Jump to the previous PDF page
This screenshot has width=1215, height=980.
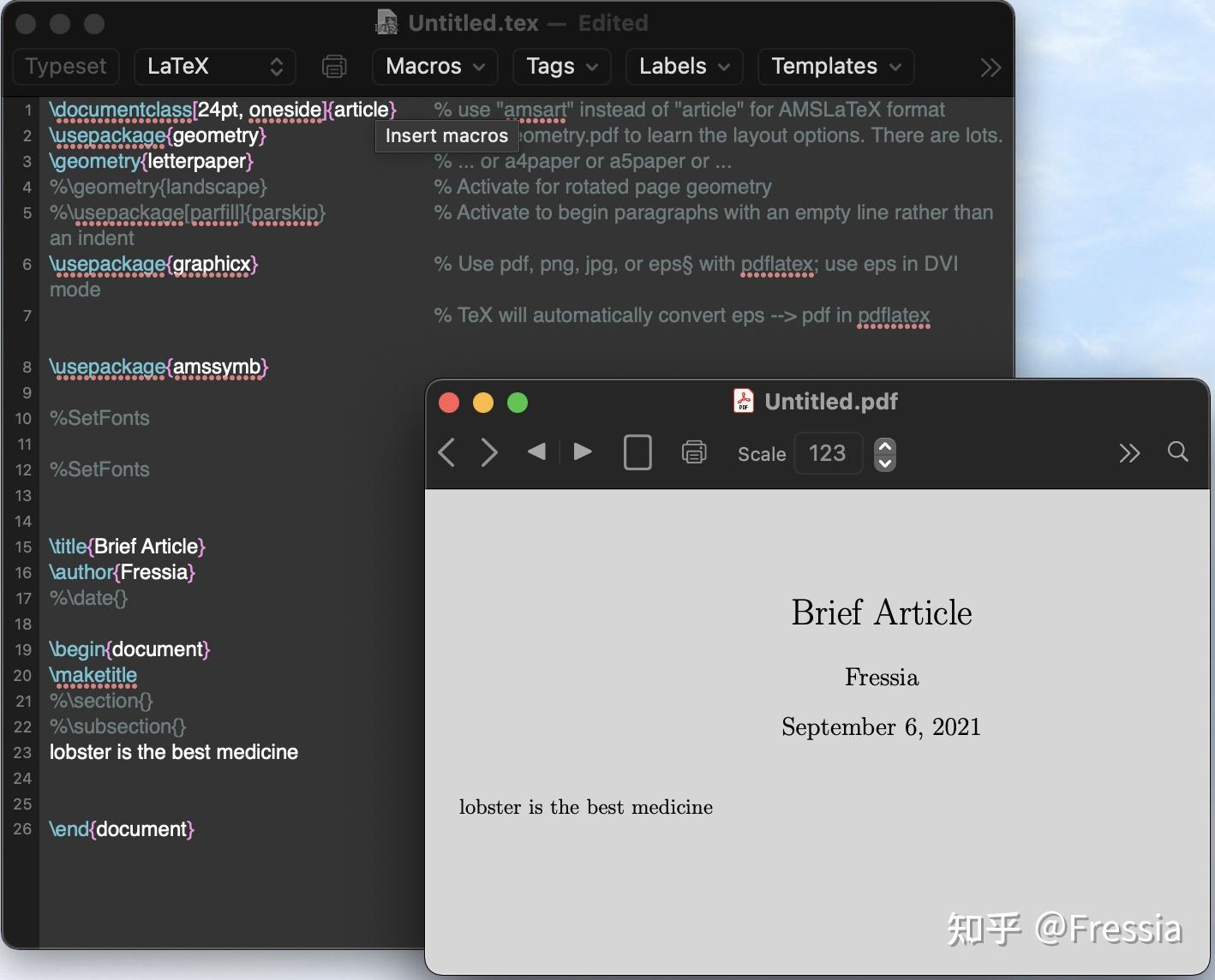coord(537,453)
